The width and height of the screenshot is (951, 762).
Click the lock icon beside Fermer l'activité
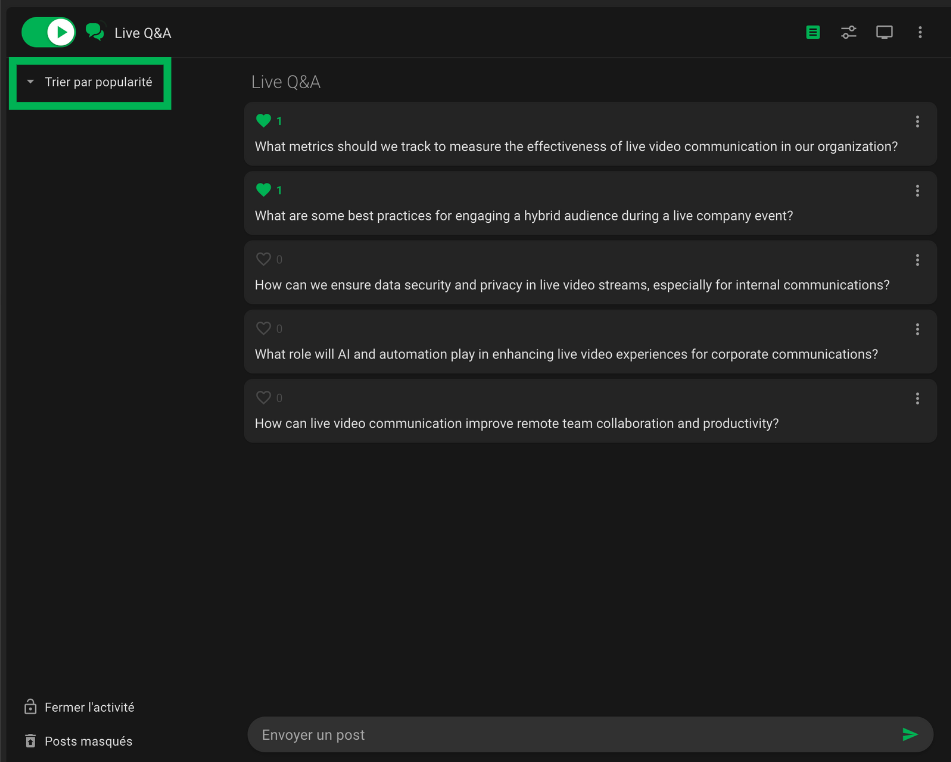pyautogui.click(x=30, y=707)
